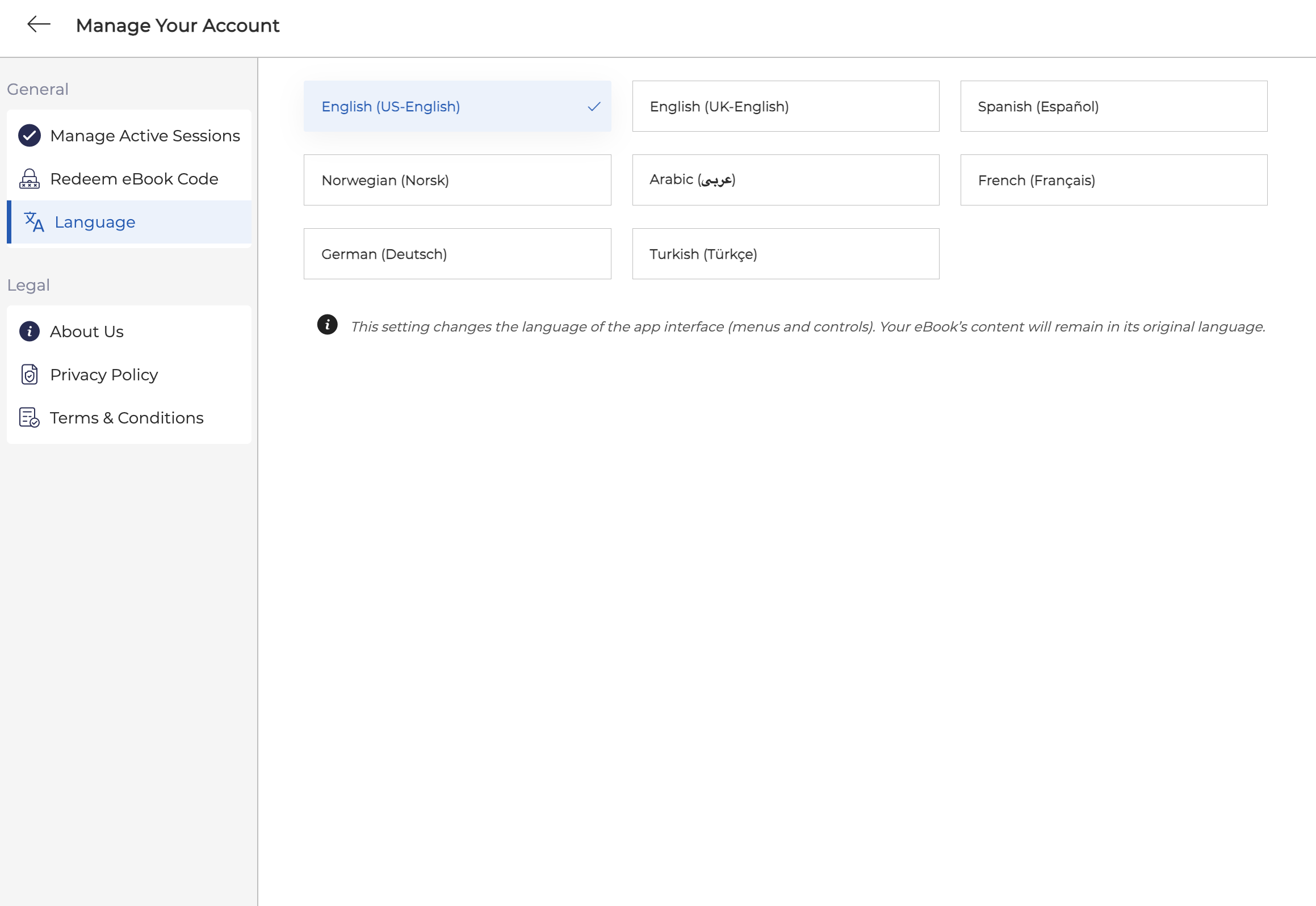Pick German (Deutsch) language option
This screenshot has height=906, width=1316.
point(457,254)
